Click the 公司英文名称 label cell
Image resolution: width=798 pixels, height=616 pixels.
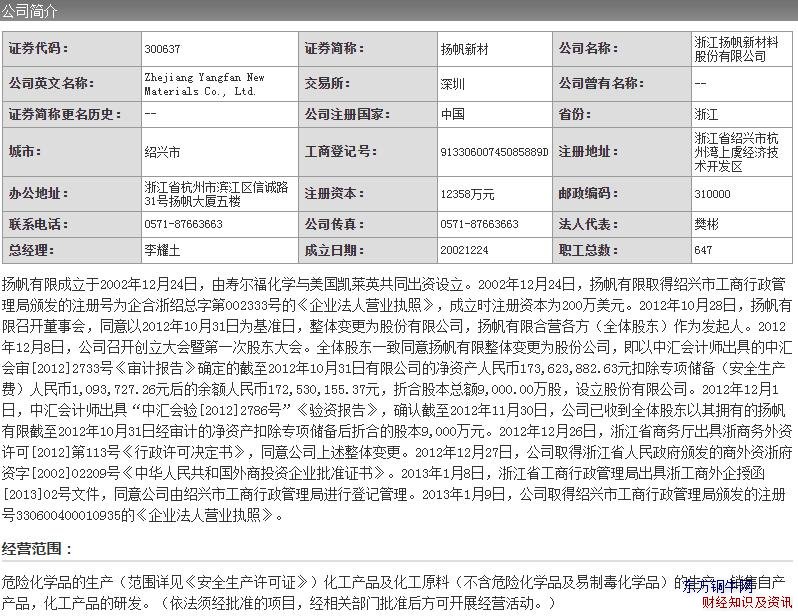pos(72,83)
